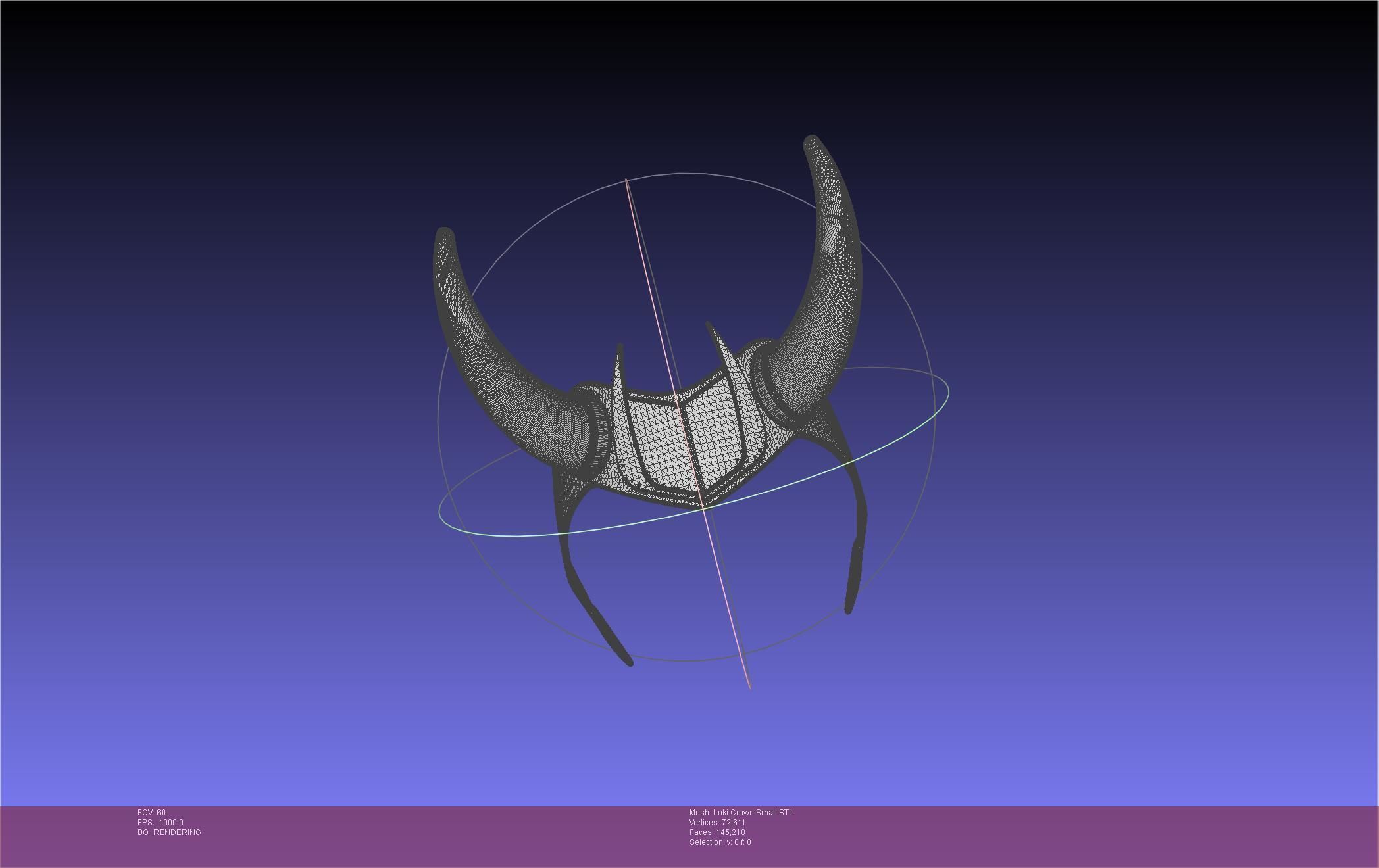The image size is (1379, 868).
Task: Click the 'FPS: 1000.0' readout
Action: (x=161, y=823)
